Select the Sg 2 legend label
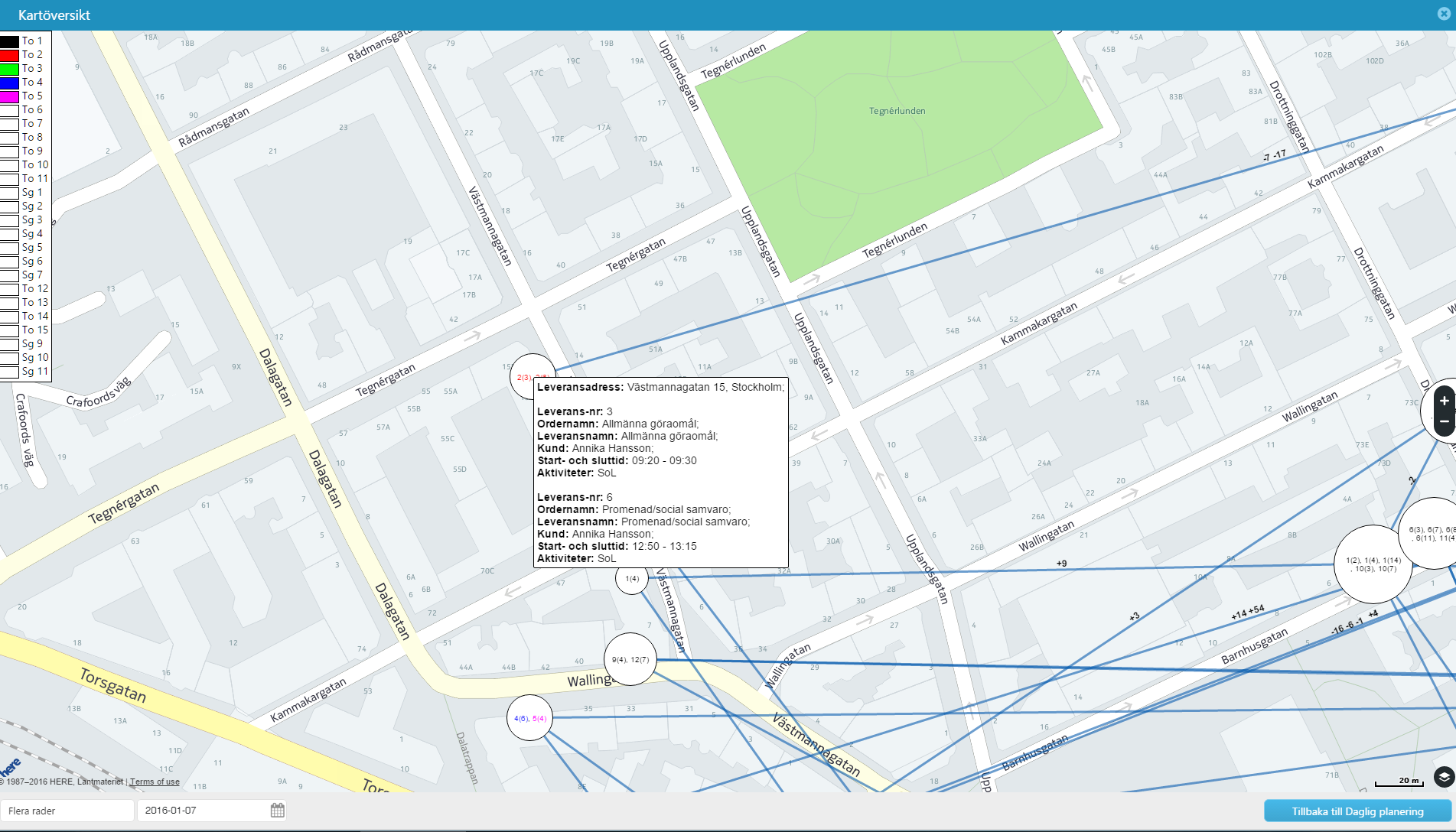This screenshot has height=832, width=1456. tap(32, 206)
